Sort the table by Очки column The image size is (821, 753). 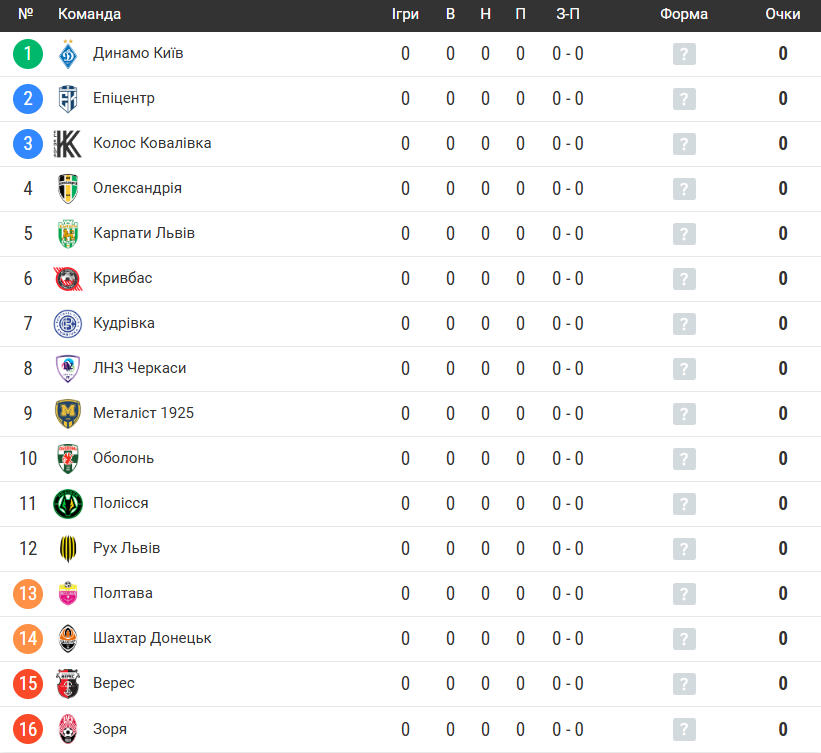click(782, 14)
